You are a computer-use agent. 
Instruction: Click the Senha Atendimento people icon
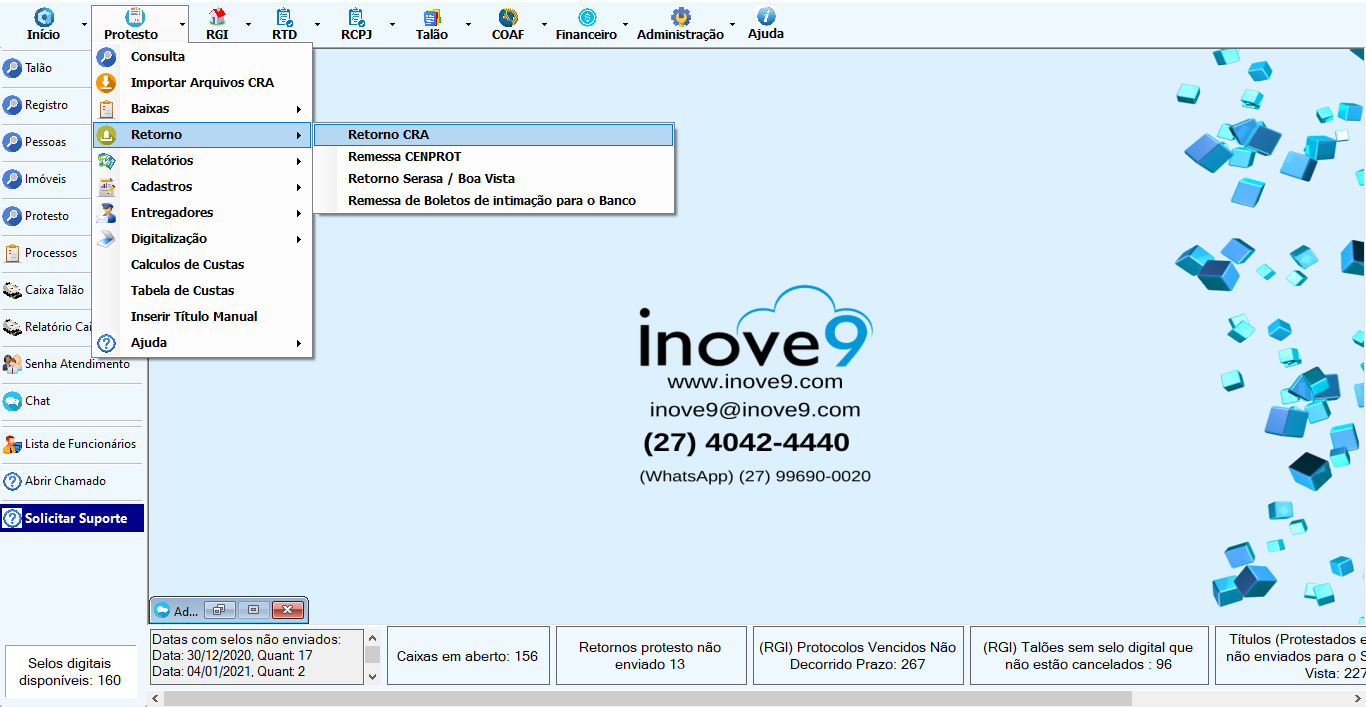12,364
